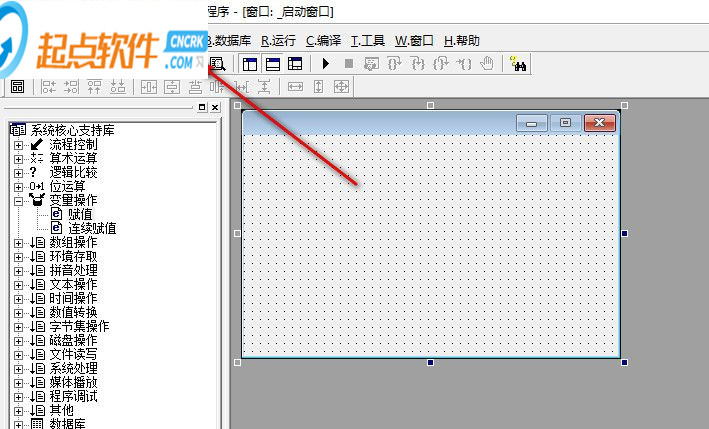The width and height of the screenshot is (709, 429).
Task: Click the form's bottom-center resize handle
Action: pyautogui.click(x=430, y=363)
